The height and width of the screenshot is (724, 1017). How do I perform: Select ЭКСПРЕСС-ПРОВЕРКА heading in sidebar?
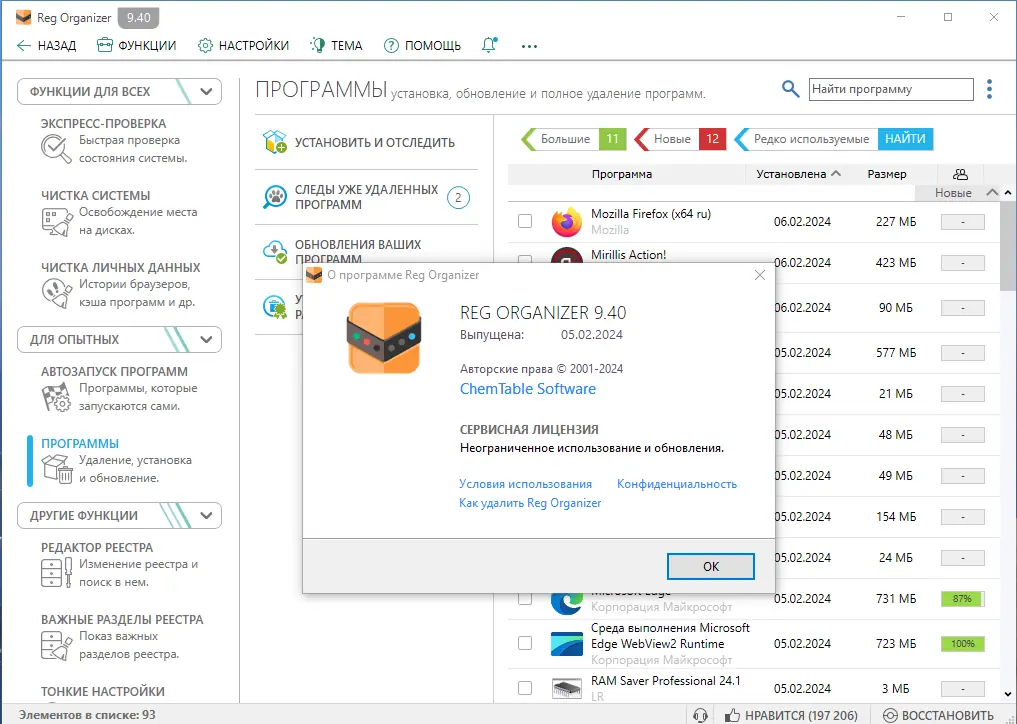pos(103,123)
